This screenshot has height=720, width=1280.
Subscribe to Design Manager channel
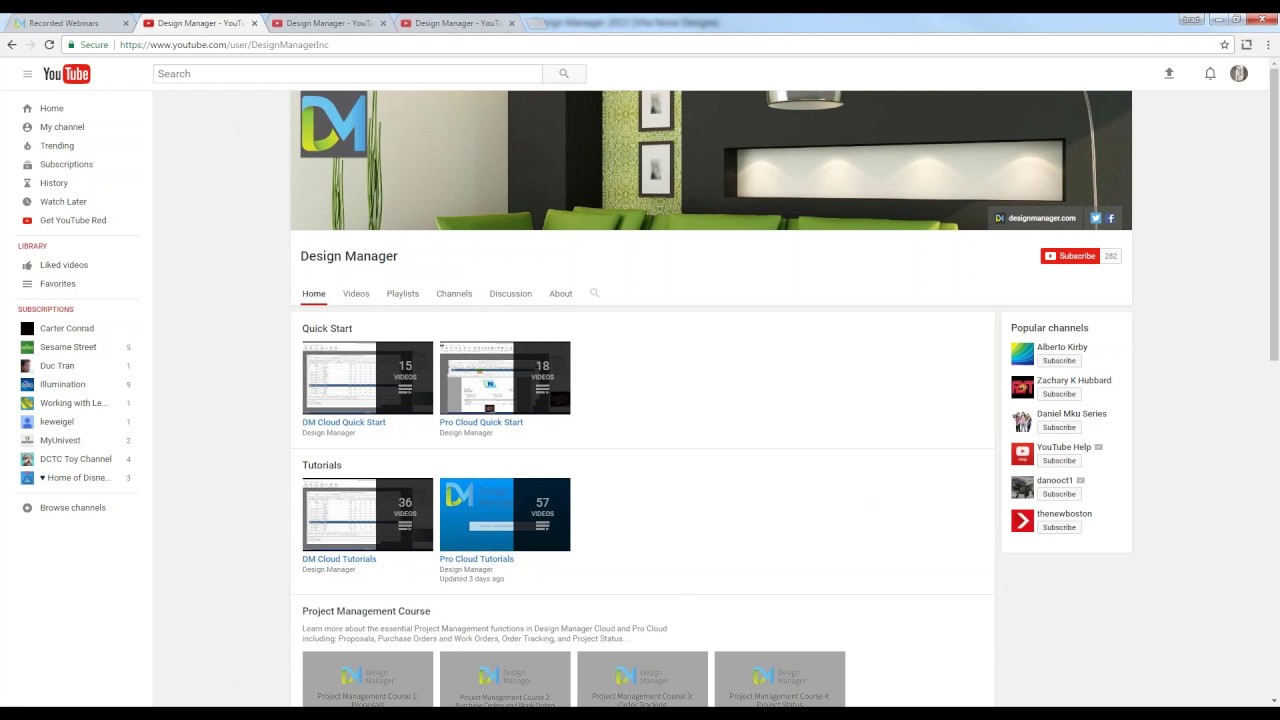[1070, 256]
